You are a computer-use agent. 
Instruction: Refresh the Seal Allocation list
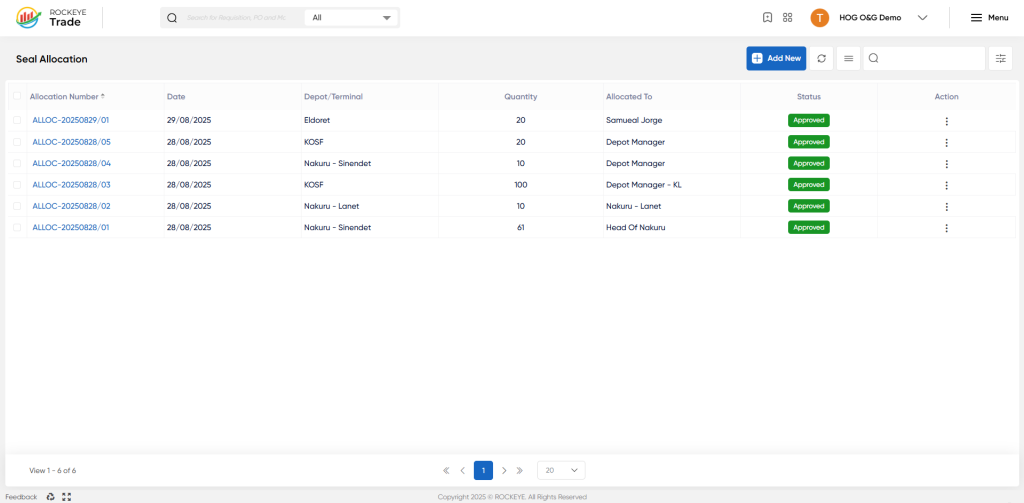coord(822,58)
